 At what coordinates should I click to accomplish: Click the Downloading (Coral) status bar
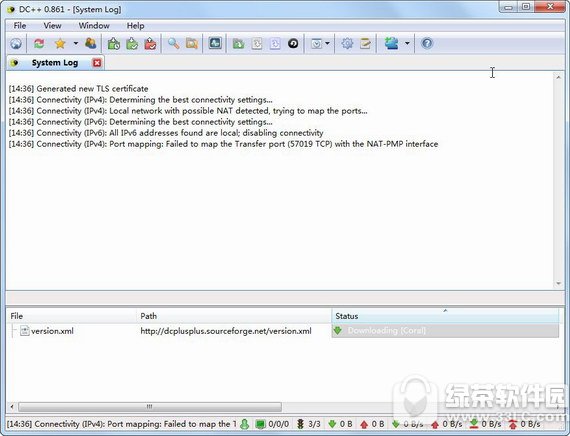tap(445, 331)
